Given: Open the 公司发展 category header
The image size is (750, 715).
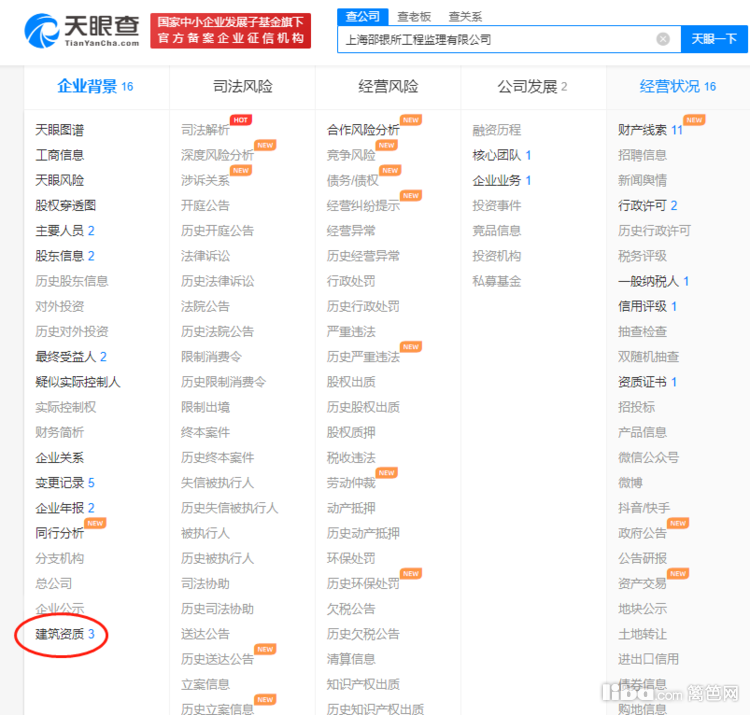Looking at the screenshot, I should click(x=526, y=87).
